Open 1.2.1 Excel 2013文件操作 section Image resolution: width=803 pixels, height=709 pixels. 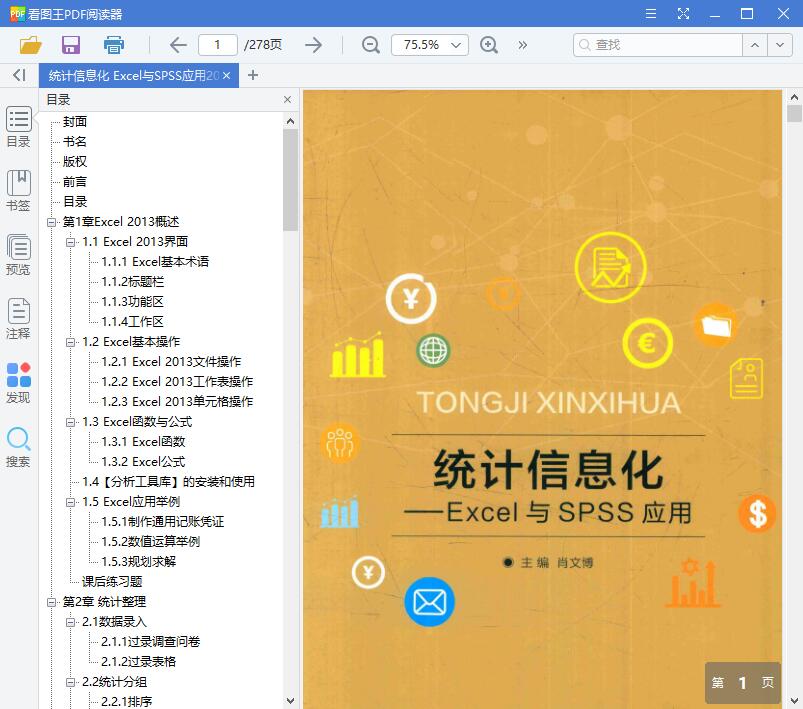pos(171,362)
